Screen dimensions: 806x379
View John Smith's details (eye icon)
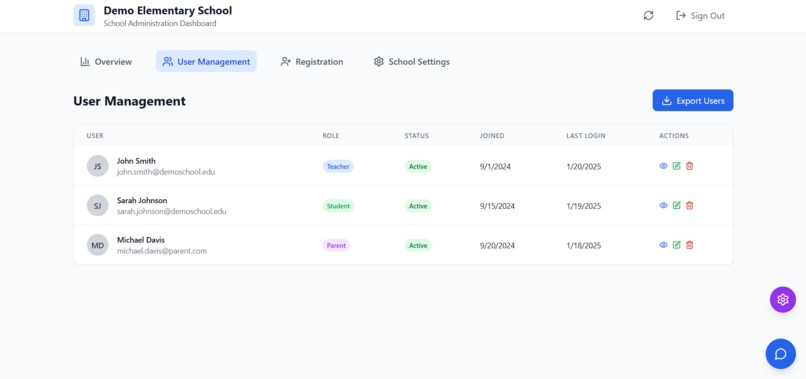[664, 166]
